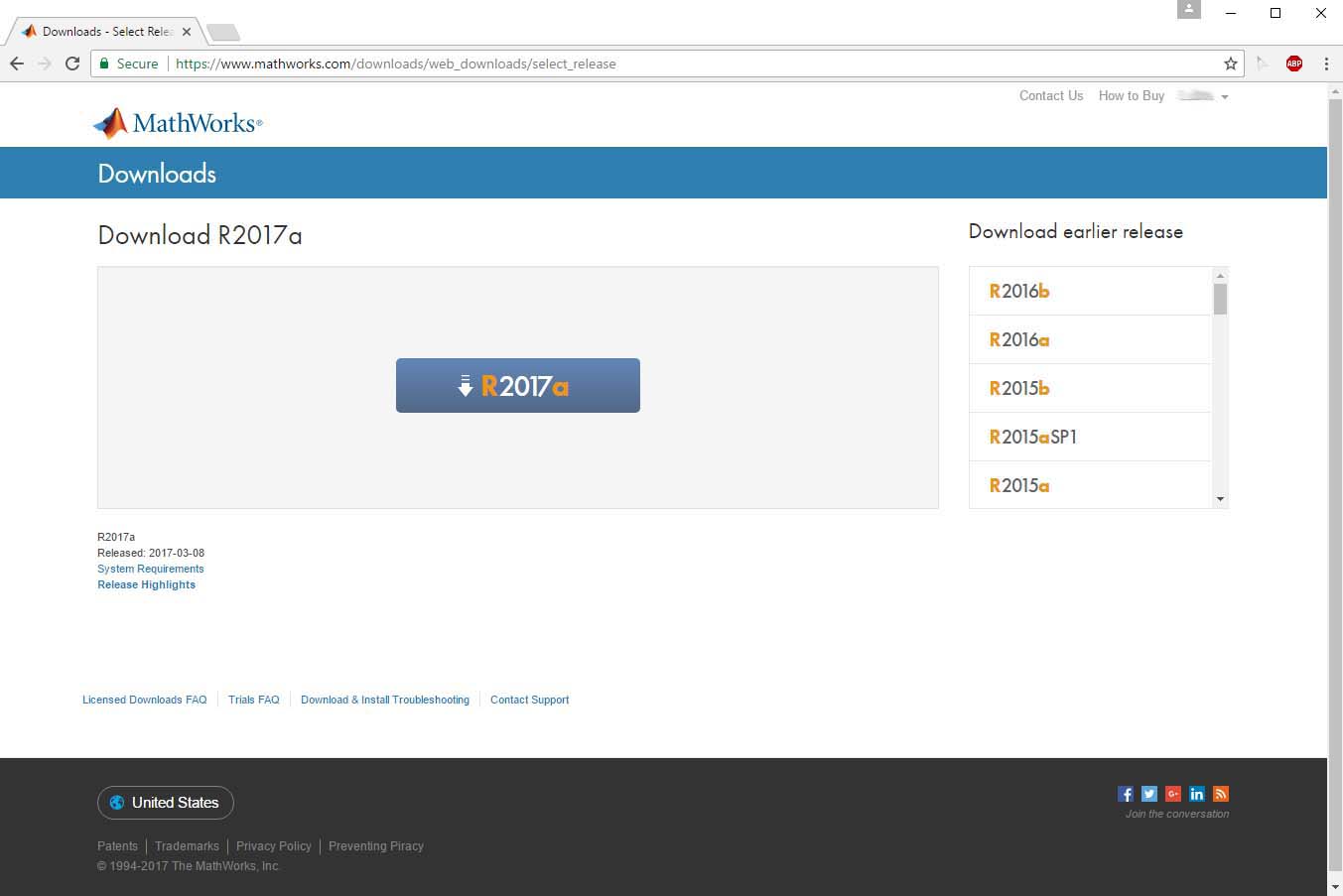Image resolution: width=1343 pixels, height=896 pixels.
Task: Select the Downloads - Select Release tab
Action: point(104,32)
